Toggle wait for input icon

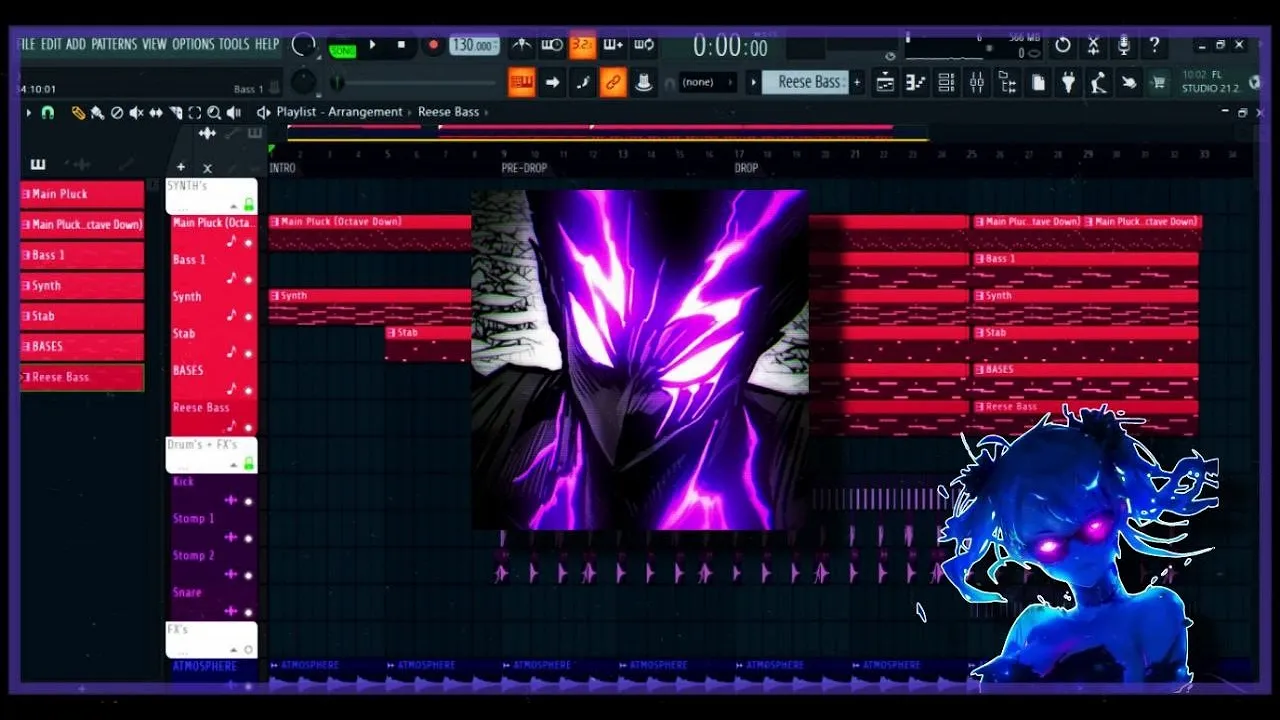(552, 45)
